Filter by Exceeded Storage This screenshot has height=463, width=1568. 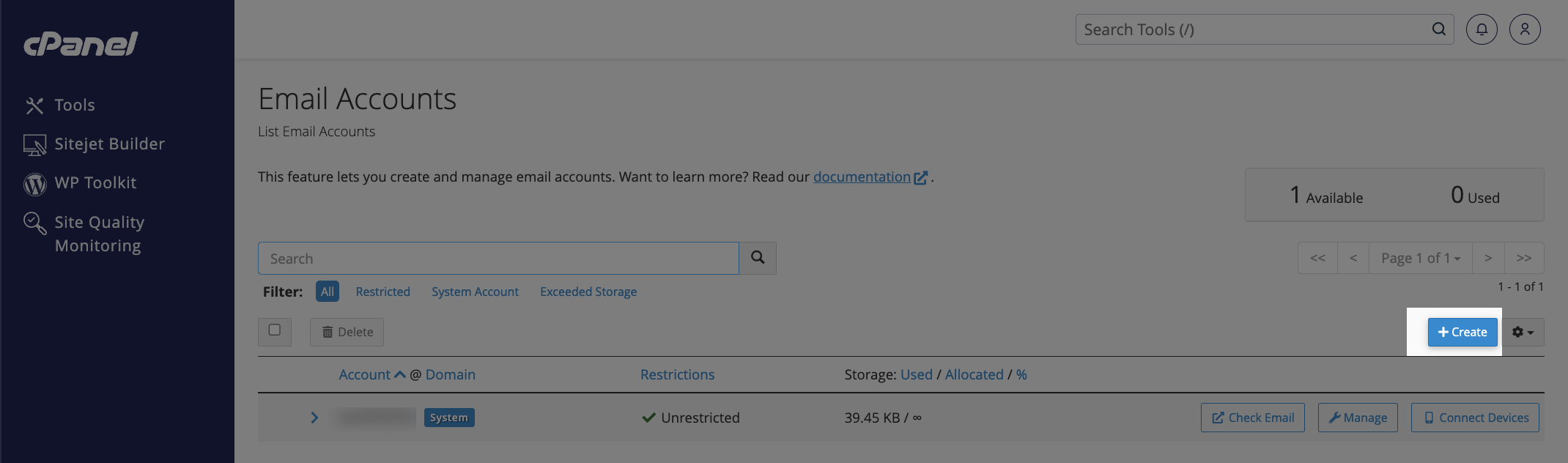click(x=588, y=292)
